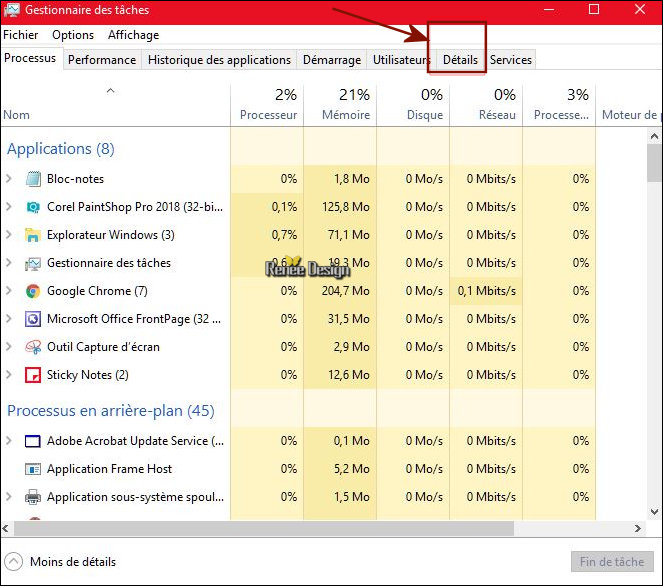Click the spooler printer icon
This screenshot has height=586, width=663.
(x=33, y=497)
